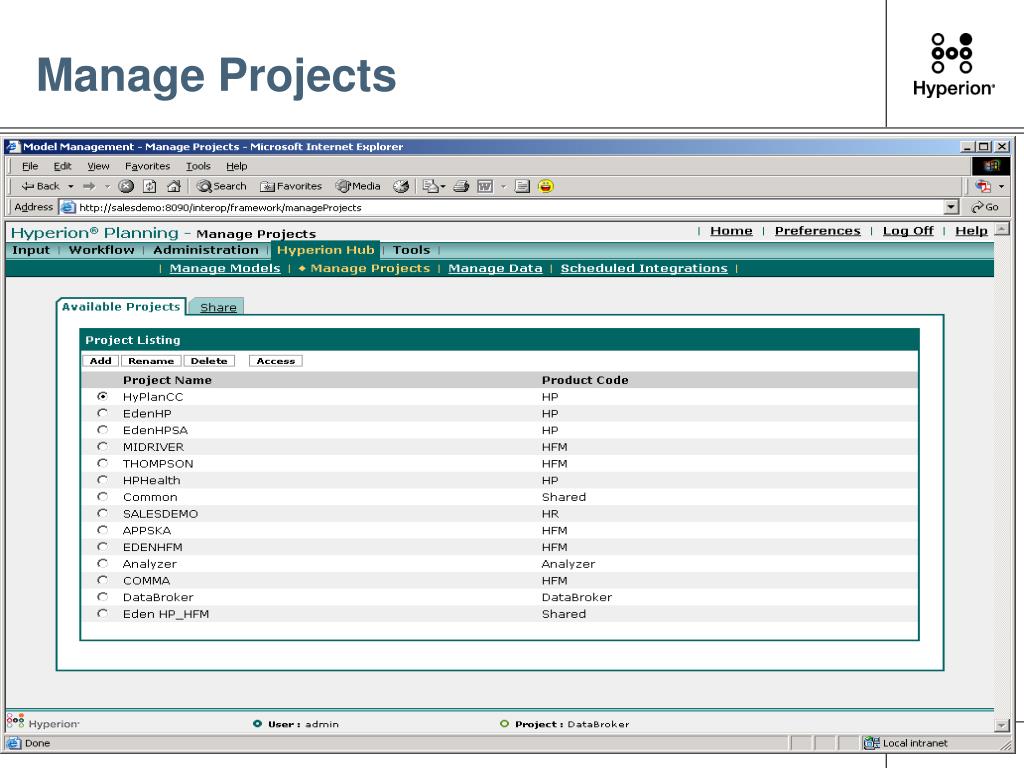1024x768 pixels.
Task: Choose the THOMPSON project radio button
Action: [103, 463]
